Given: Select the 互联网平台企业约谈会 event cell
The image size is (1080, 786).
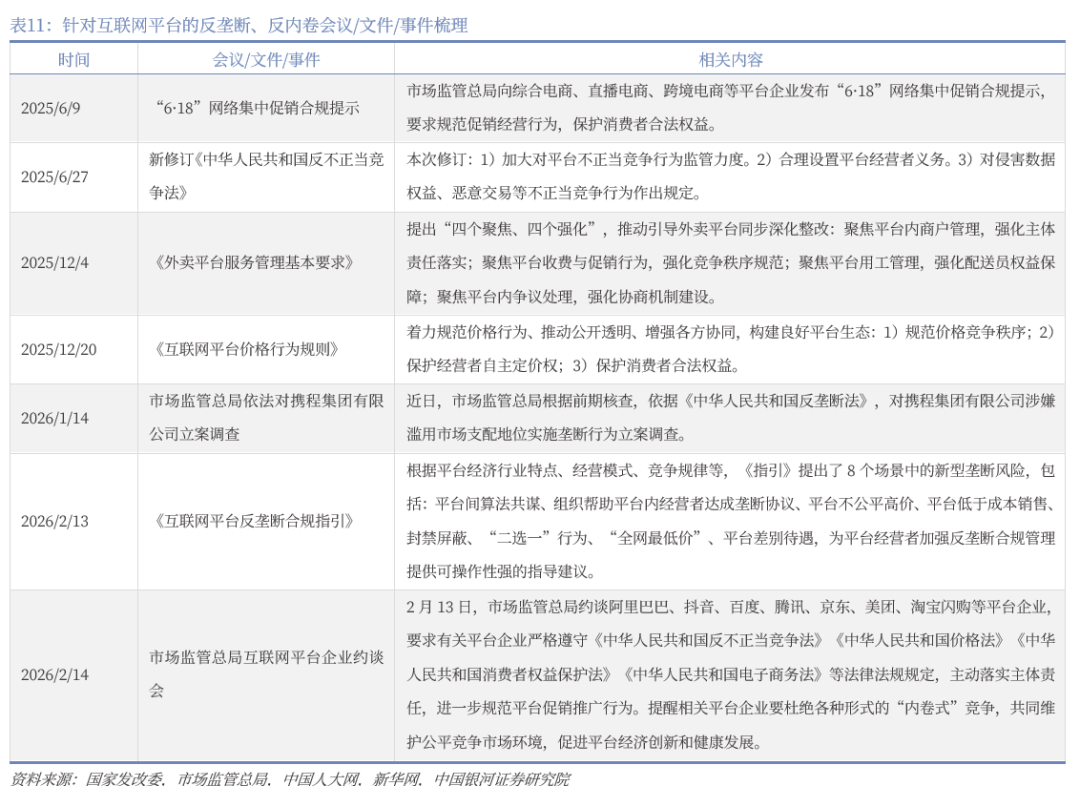Looking at the screenshot, I should 266,674.
